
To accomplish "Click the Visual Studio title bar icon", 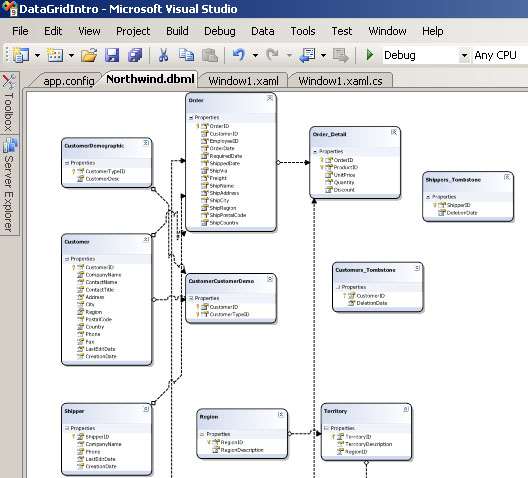I will pyautogui.click(x=9, y=8).
